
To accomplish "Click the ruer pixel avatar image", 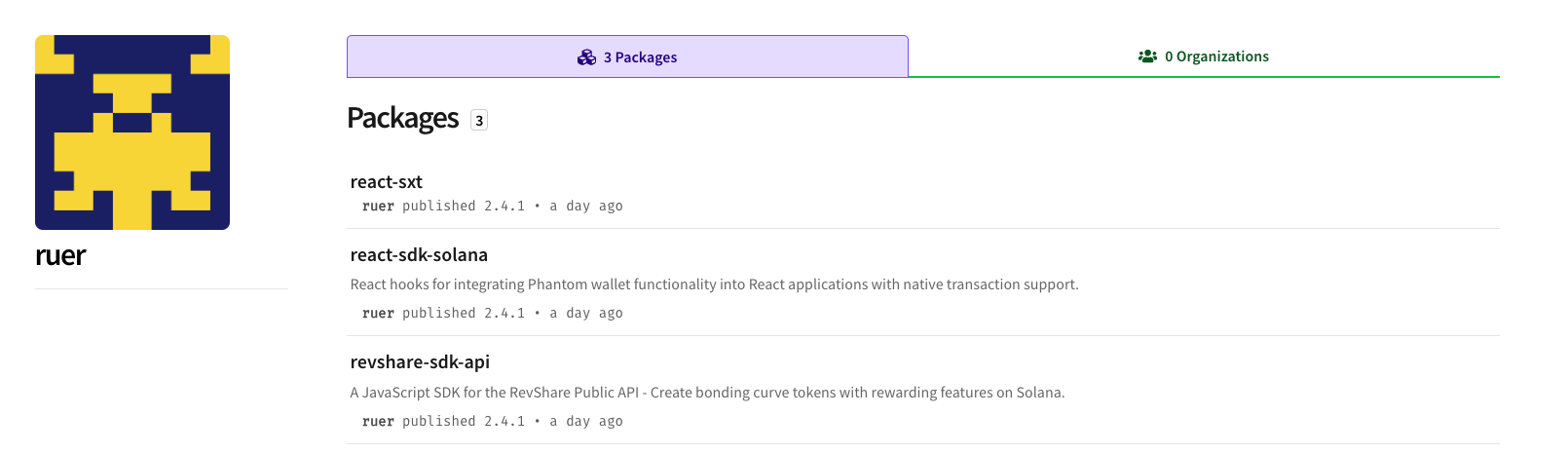I will 132,132.
